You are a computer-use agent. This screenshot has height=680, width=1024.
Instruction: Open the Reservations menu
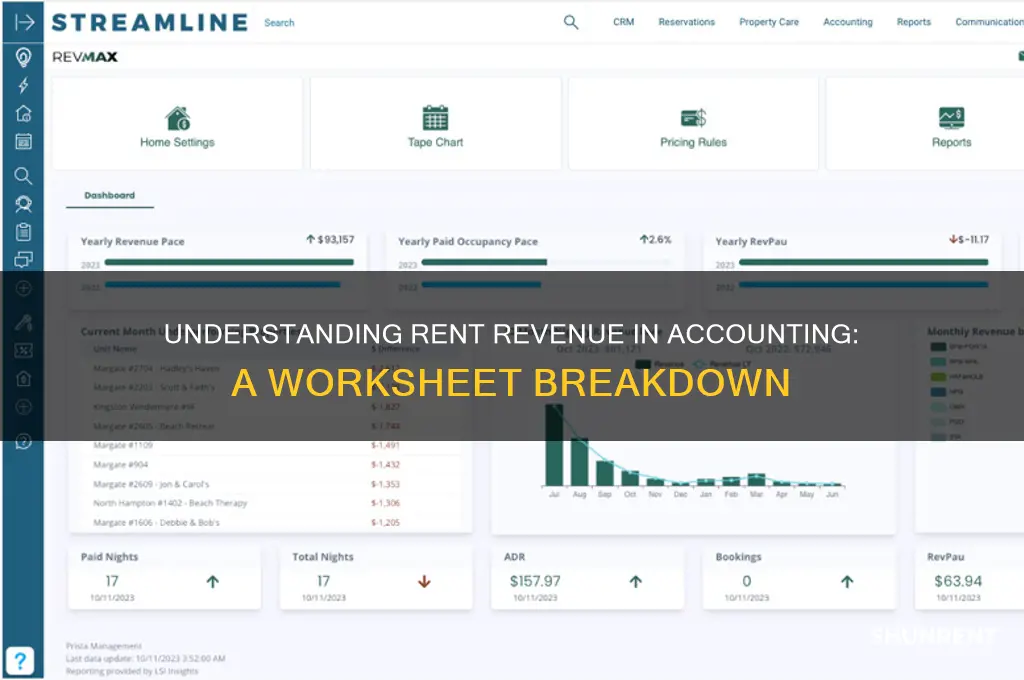(686, 22)
